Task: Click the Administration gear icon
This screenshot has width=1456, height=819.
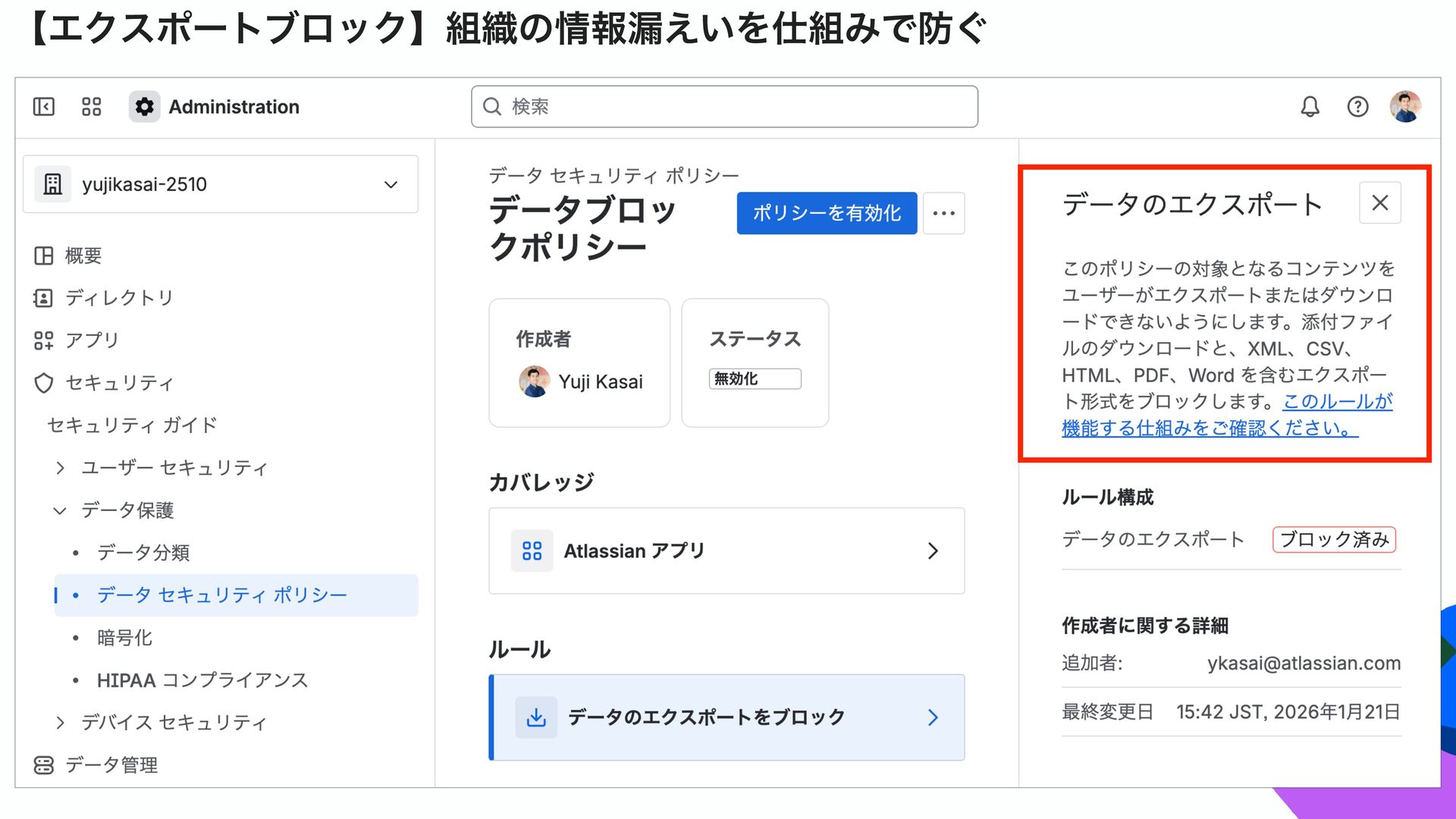Action: pyautogui.click(x=144, y=106)
